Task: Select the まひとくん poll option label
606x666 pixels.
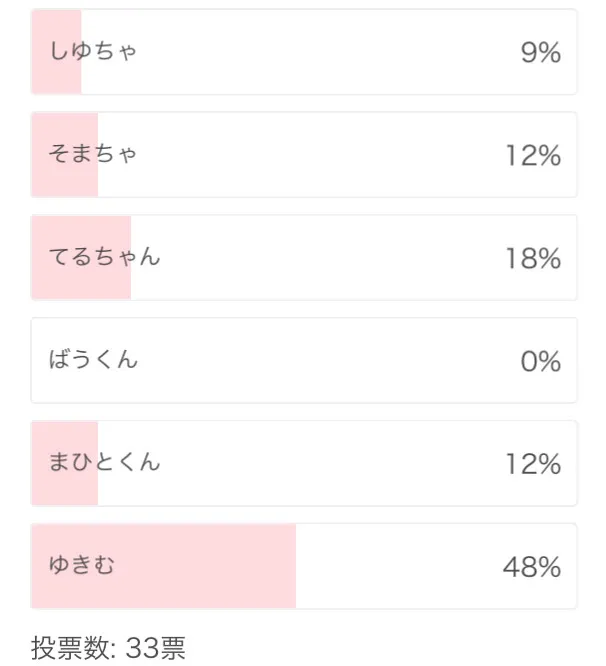Action: point(104,462)
